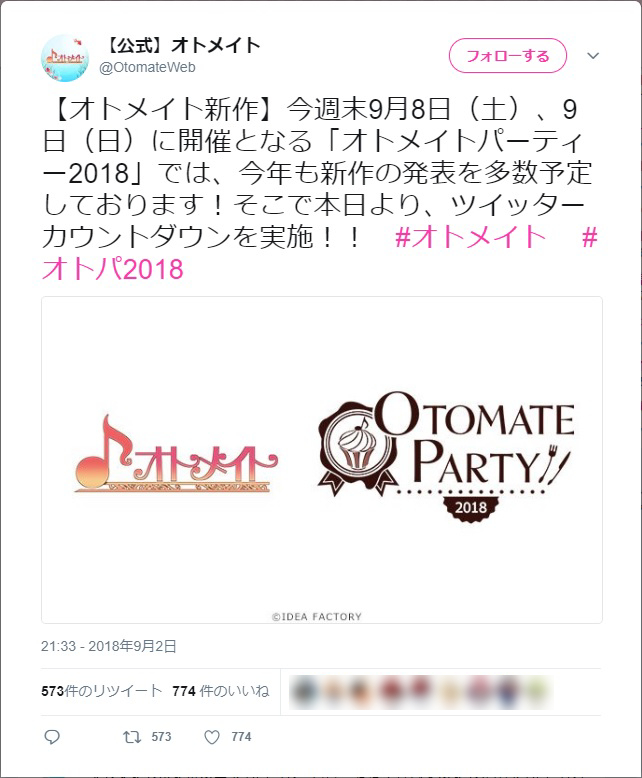Screen dimensions: 642x778
Task: Click the 【公式】オトメイト display name
Action: 181,46
